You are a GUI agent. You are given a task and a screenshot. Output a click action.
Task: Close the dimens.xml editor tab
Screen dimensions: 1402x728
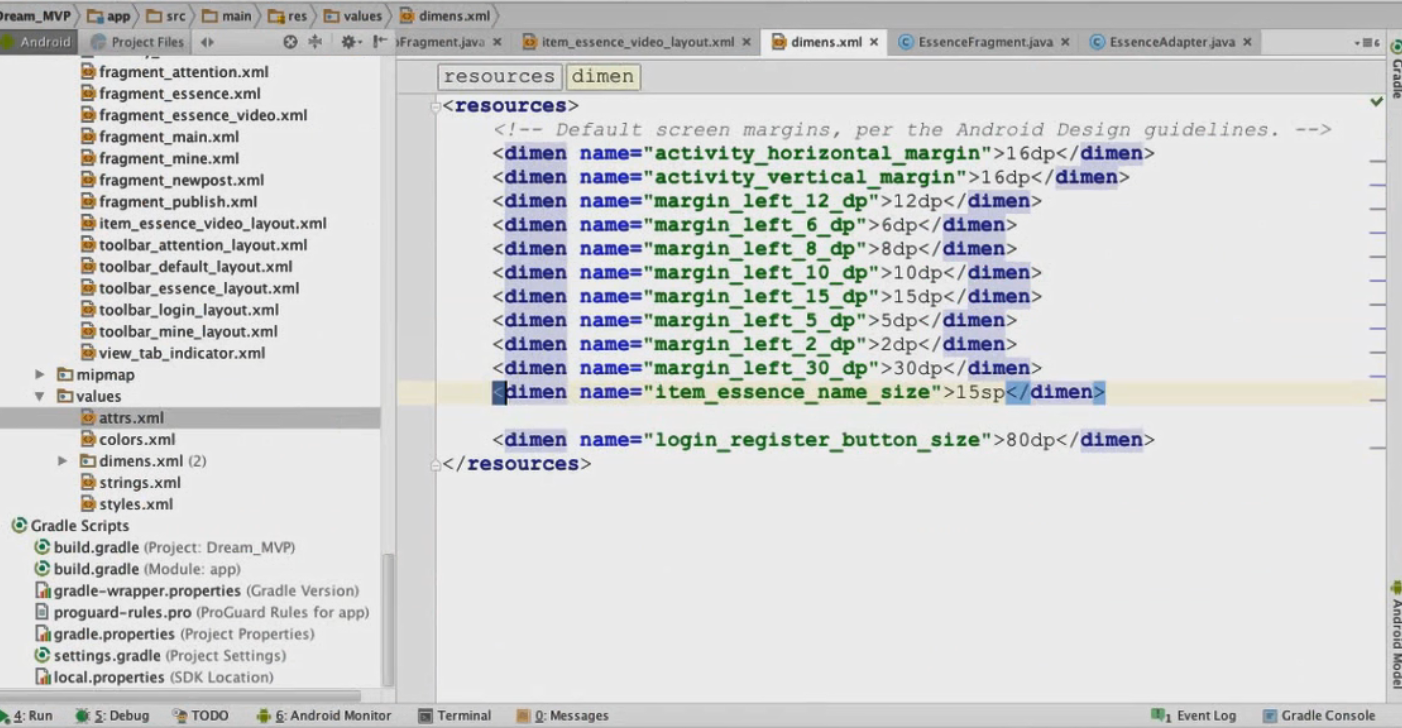pos(873,42)
